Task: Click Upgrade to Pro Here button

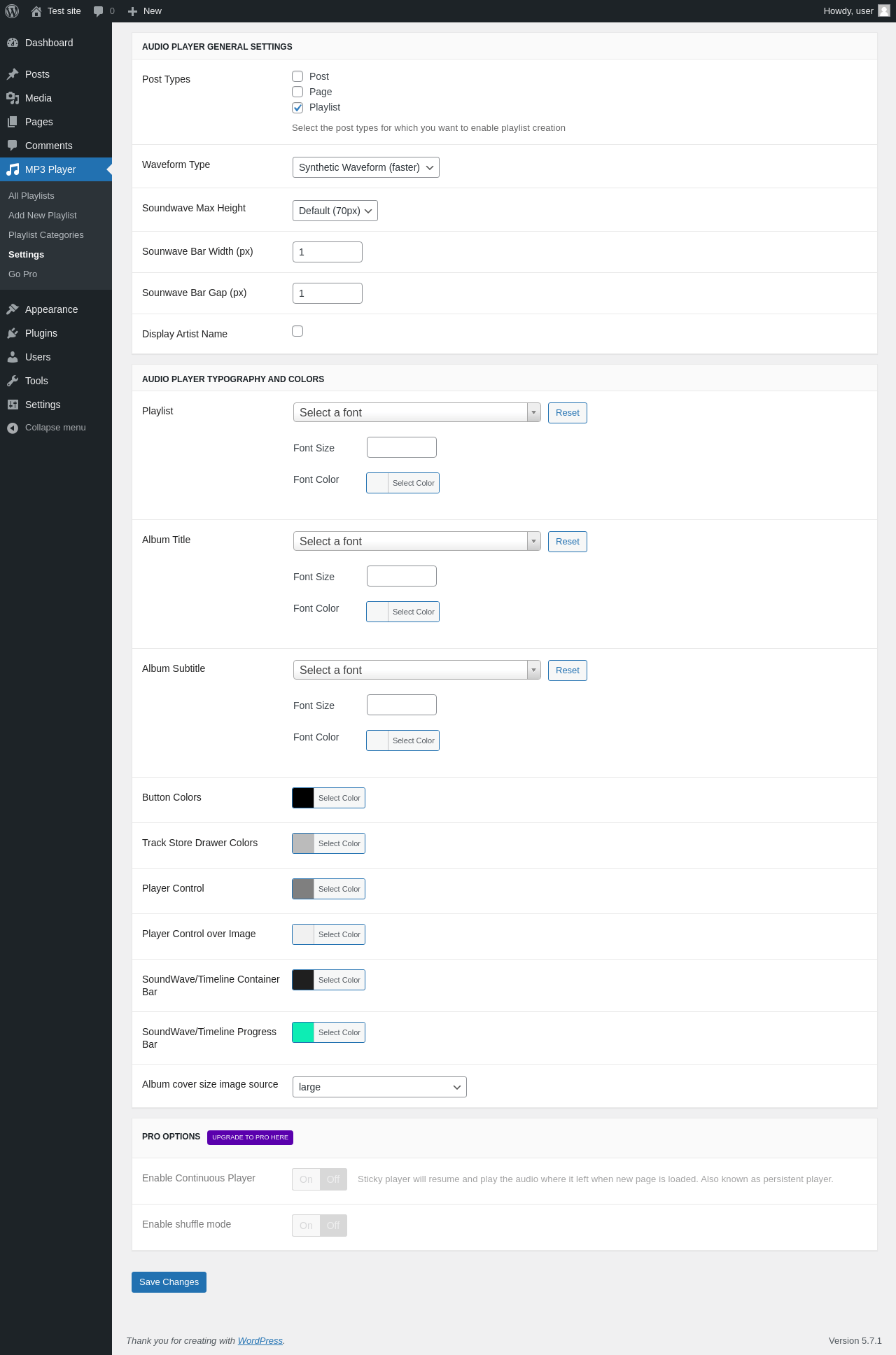Action: tap(250, 1137)
